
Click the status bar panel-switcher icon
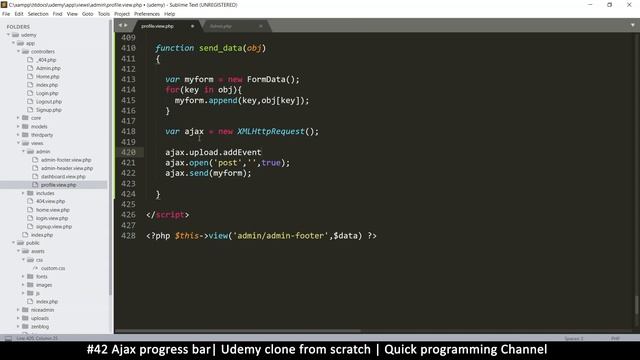pos(8,338)
